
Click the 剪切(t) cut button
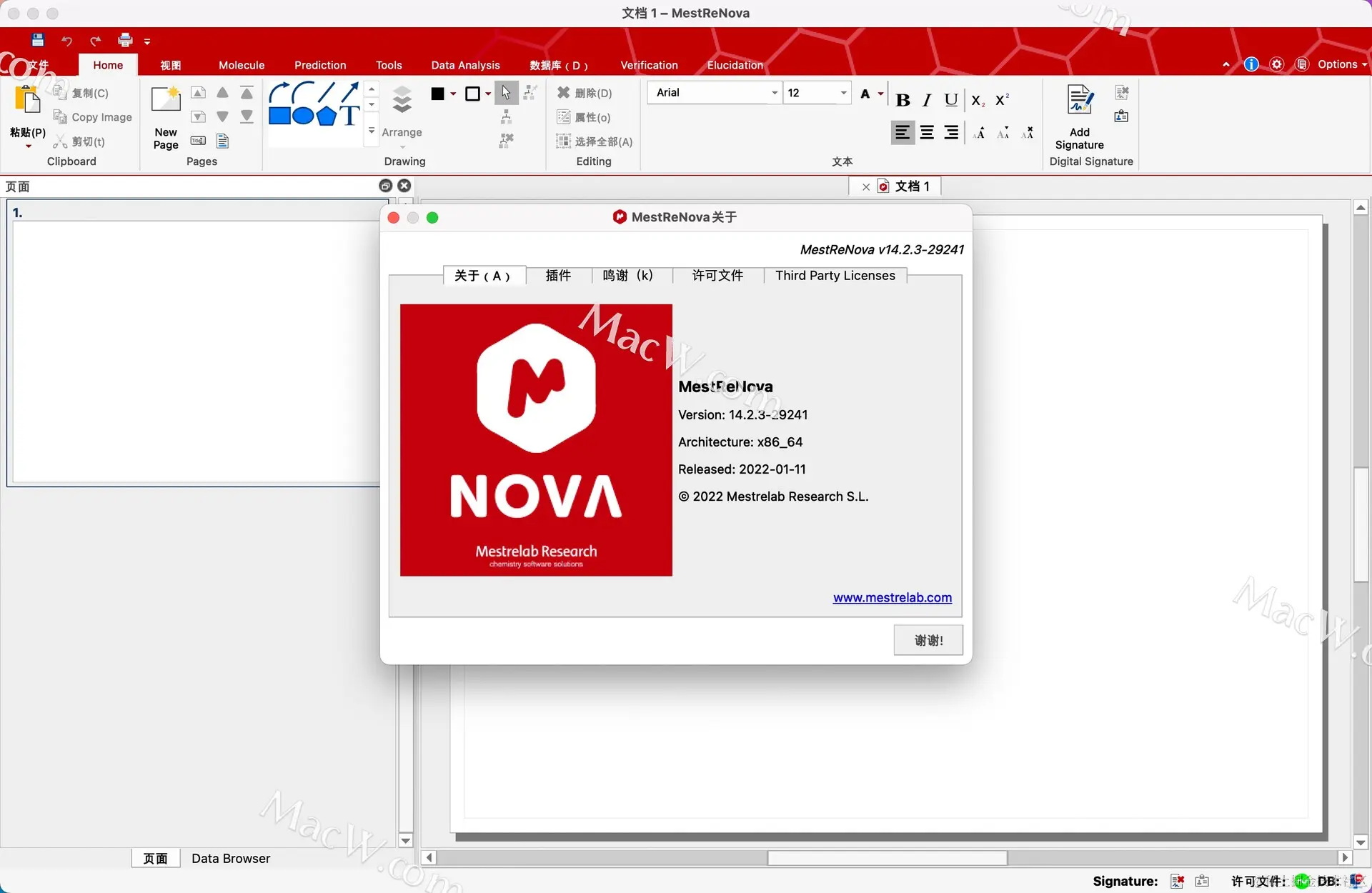point(79,141)
